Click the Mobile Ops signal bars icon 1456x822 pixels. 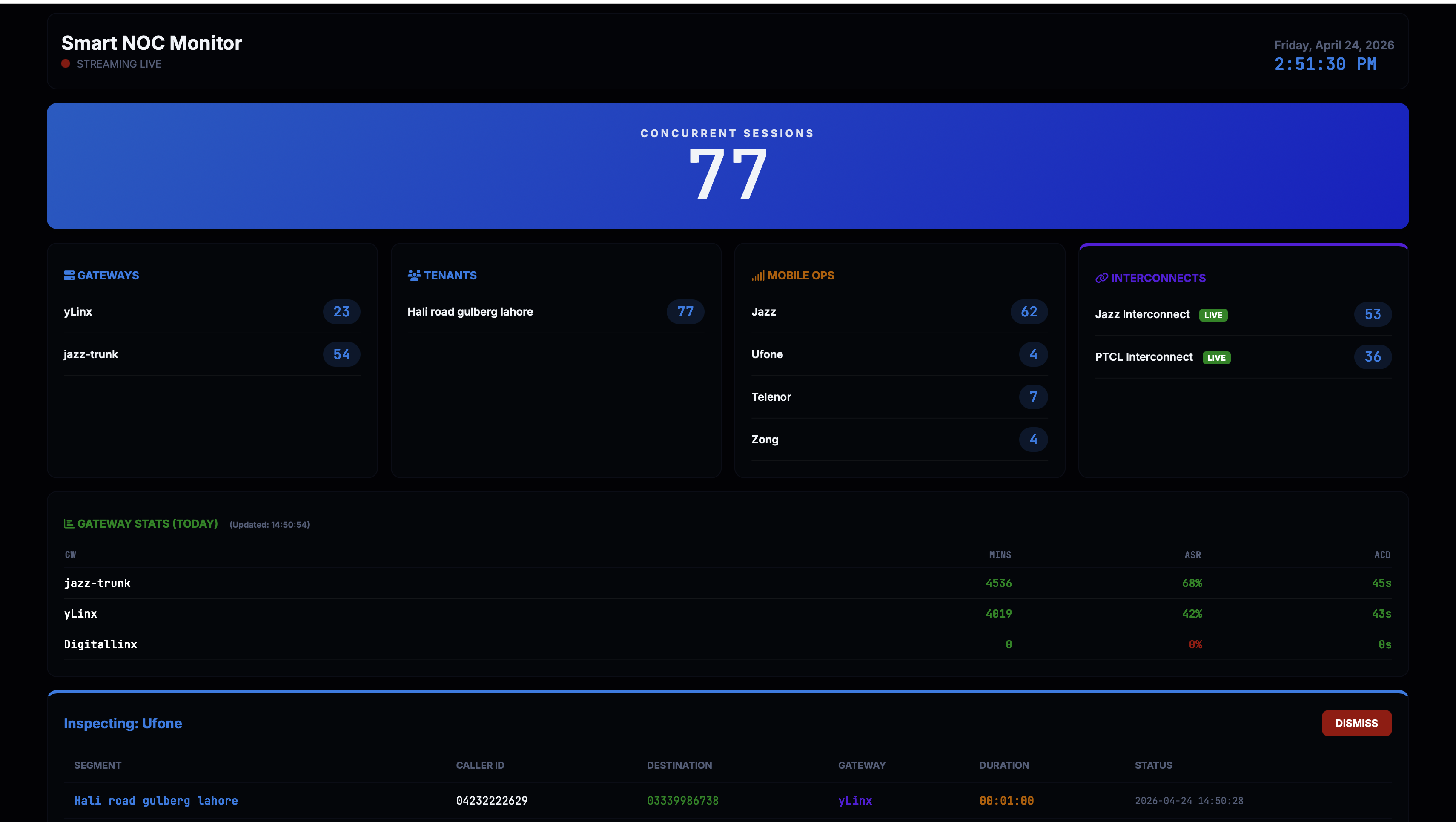click(758, 275)
